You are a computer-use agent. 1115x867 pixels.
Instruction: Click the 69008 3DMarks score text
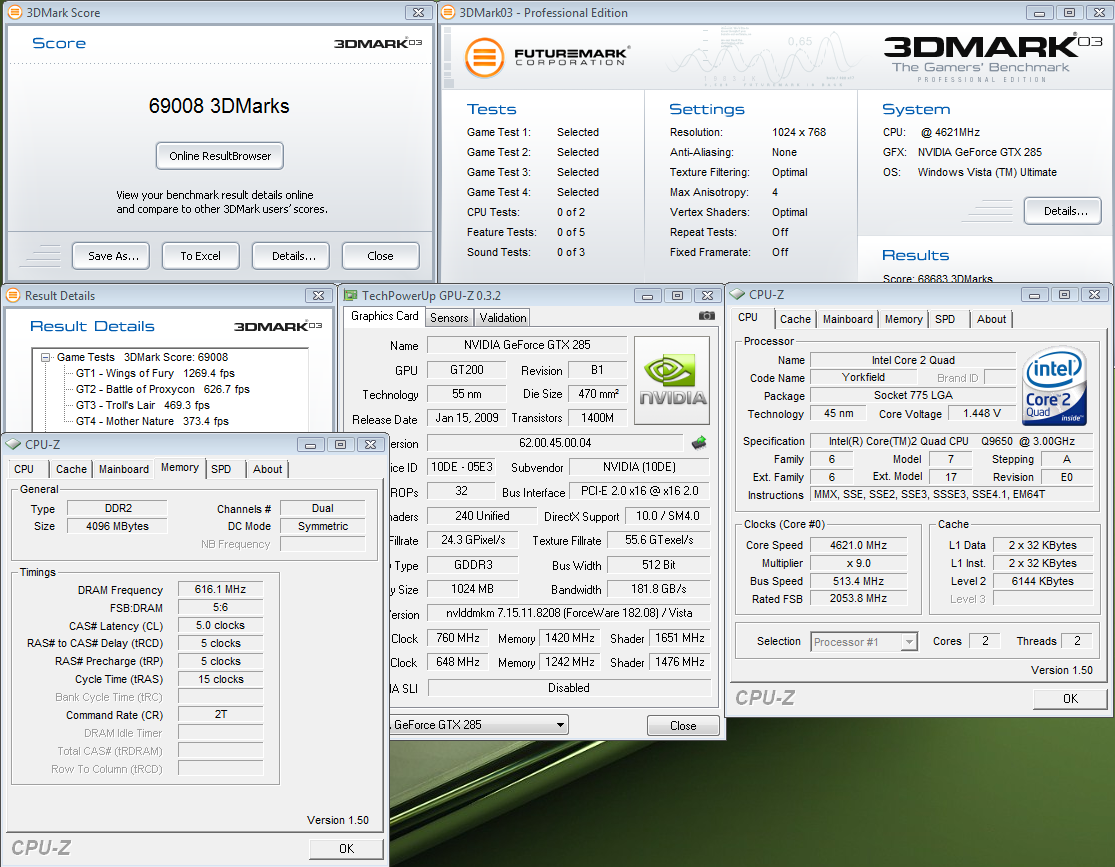[x=219, y=106]
